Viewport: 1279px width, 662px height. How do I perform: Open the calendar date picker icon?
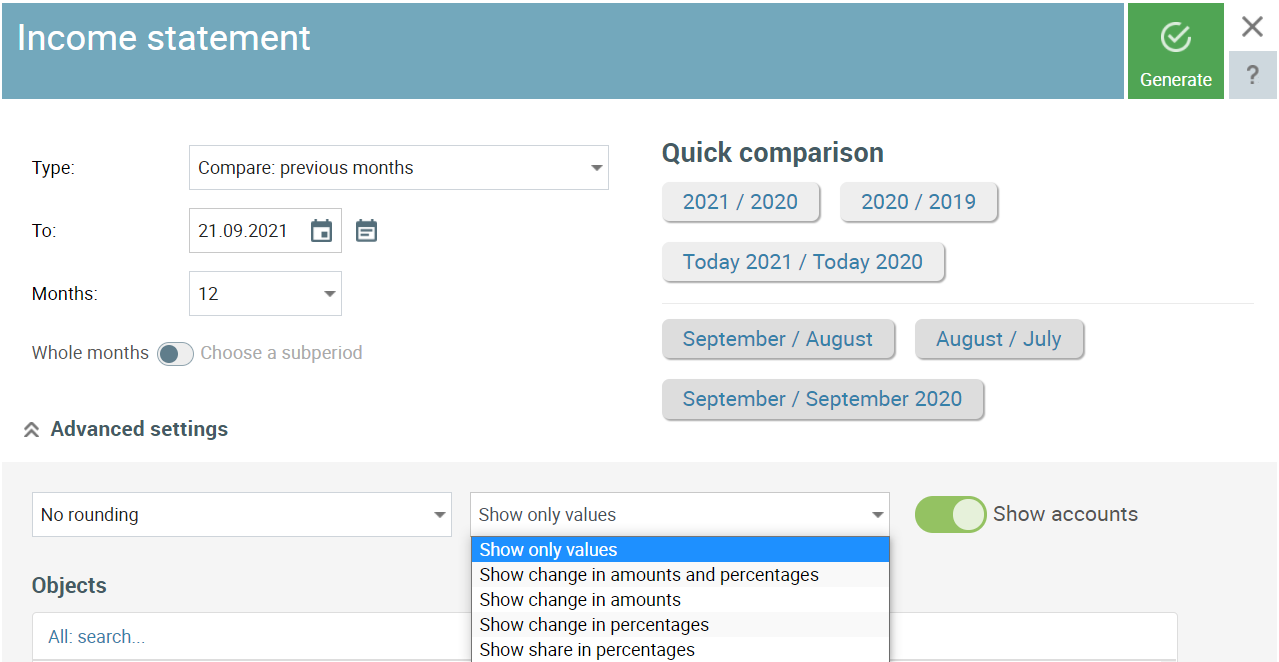point(321,231)
